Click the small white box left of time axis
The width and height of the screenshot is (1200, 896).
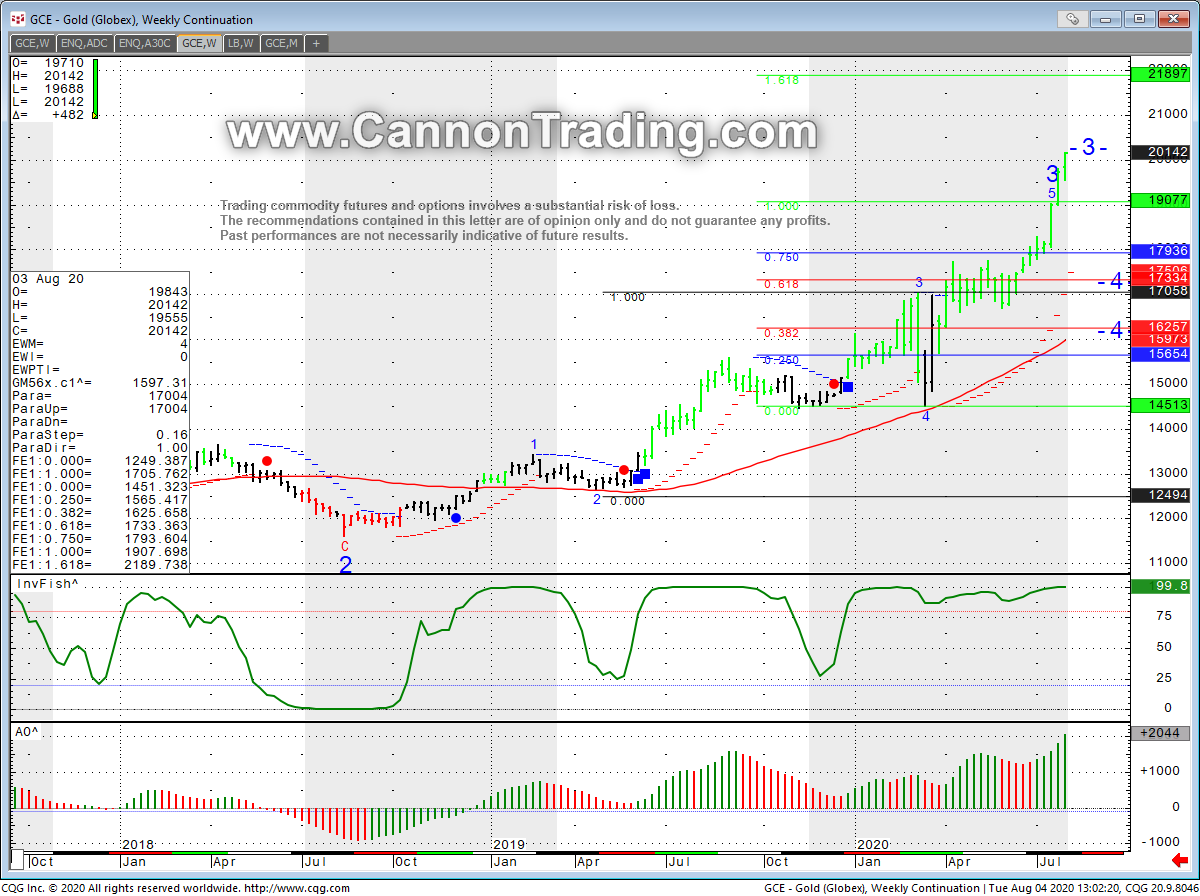(17, 861)
